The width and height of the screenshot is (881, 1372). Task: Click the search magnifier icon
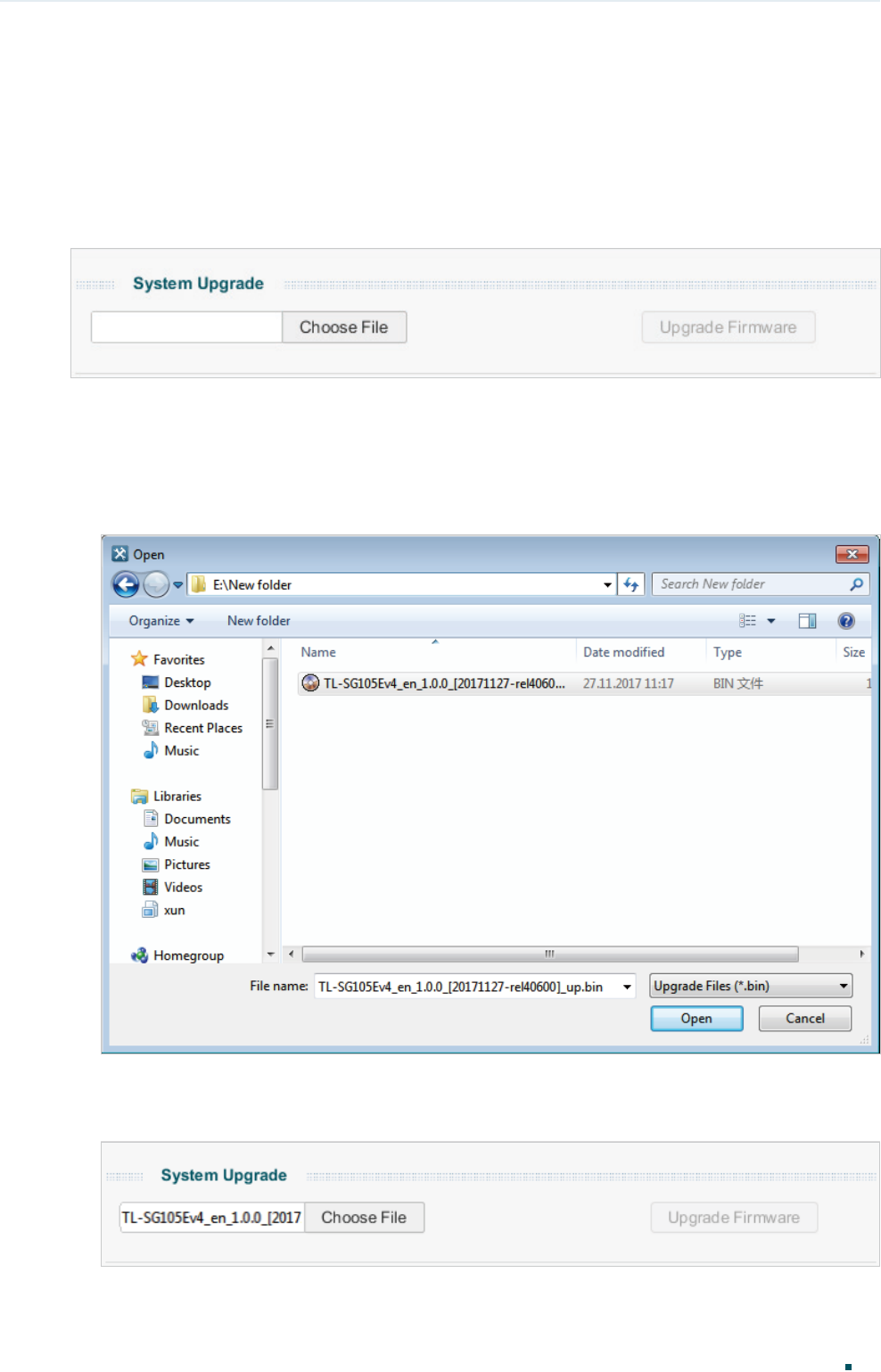pyautogui.click(x=856, y=584)
